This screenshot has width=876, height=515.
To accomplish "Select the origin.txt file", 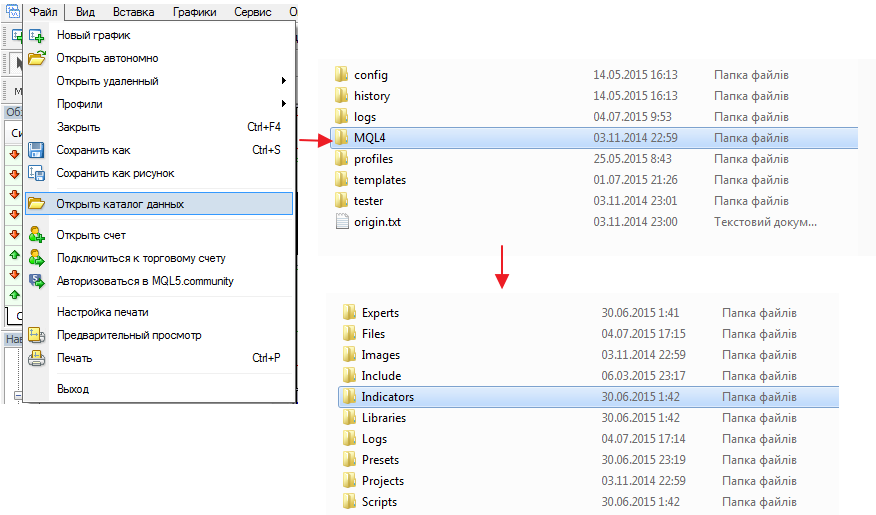I will coord(377,222).
